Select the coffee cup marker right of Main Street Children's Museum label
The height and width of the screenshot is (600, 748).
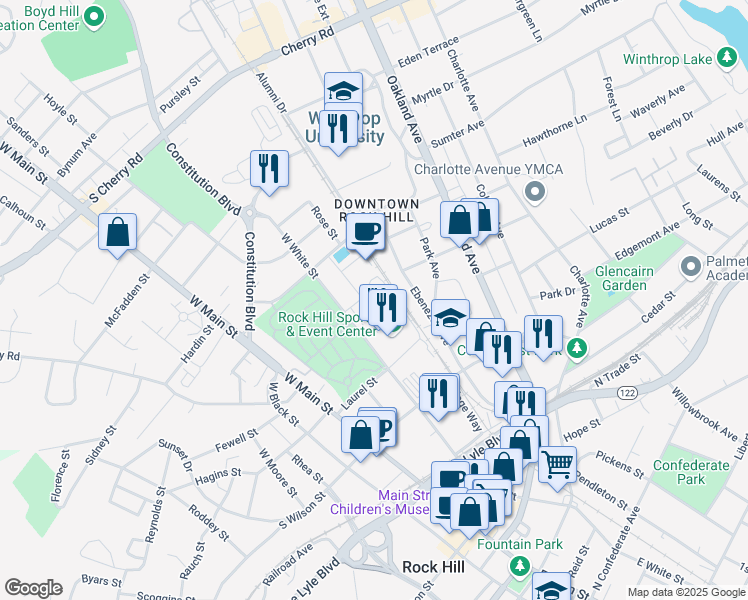click(x=440, y=508)
